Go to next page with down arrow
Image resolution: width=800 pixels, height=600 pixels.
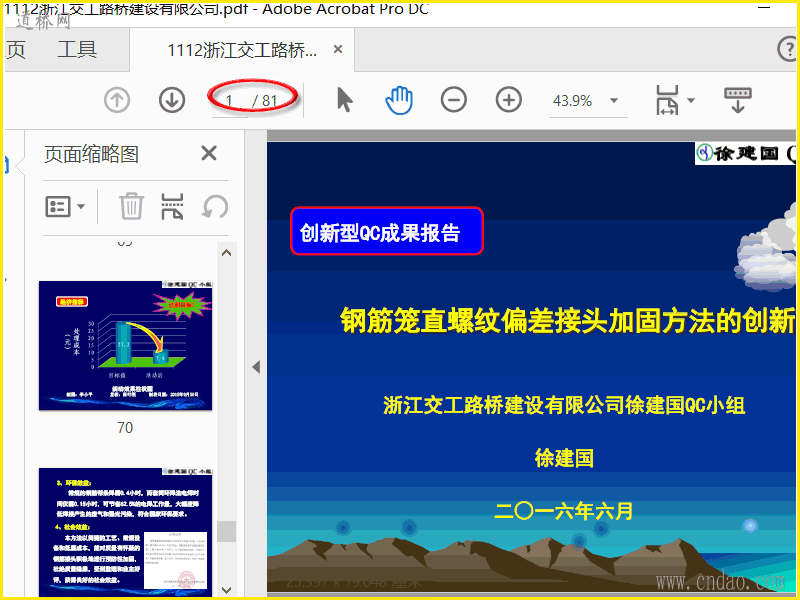point(172,100)
